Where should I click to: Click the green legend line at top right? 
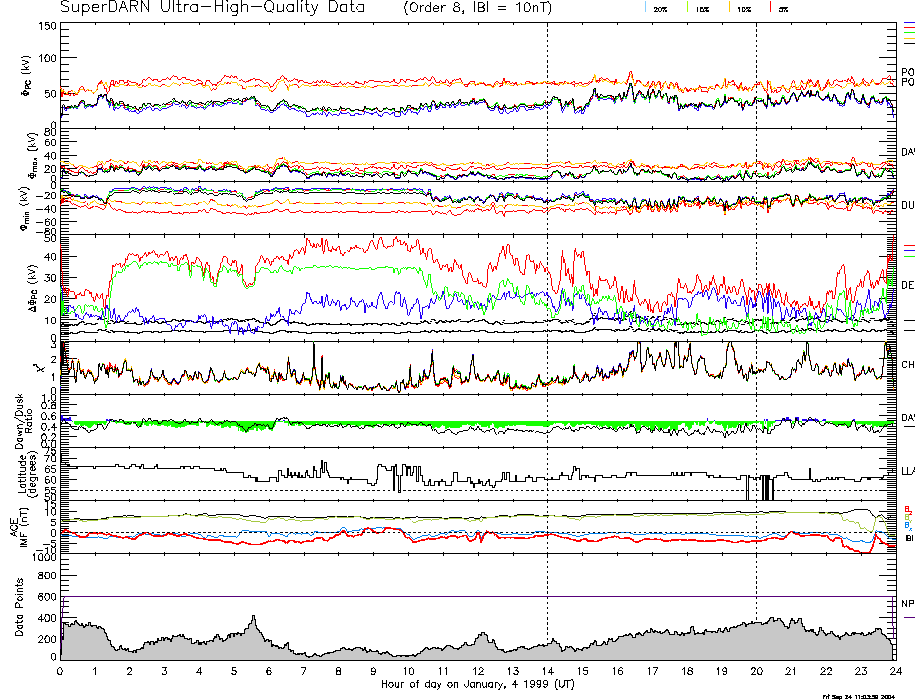coord(908,33)
